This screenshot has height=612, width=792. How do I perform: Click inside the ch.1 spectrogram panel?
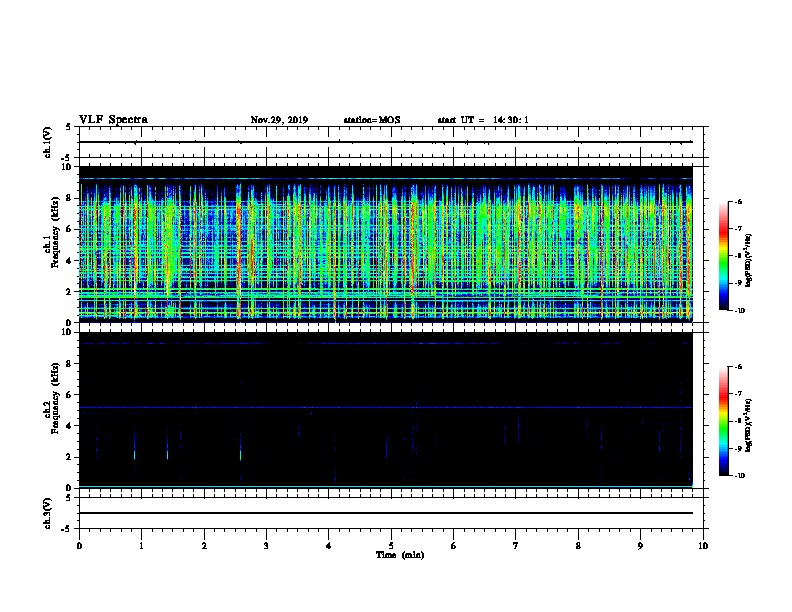pyautogui.click(x=386, y=244)
